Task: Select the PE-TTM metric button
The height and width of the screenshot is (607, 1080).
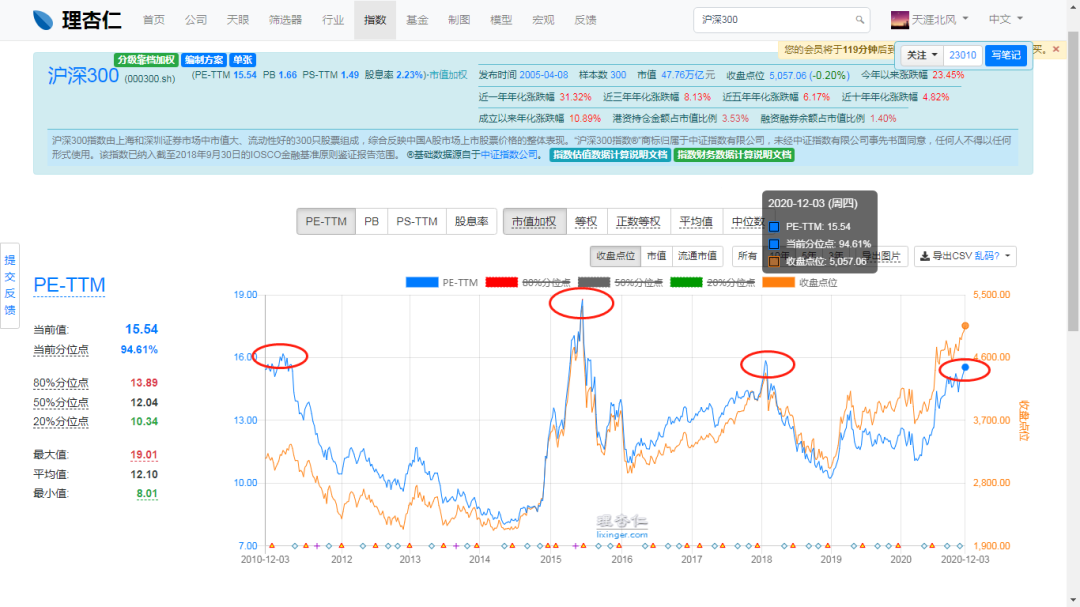Action: coord(326,222)
